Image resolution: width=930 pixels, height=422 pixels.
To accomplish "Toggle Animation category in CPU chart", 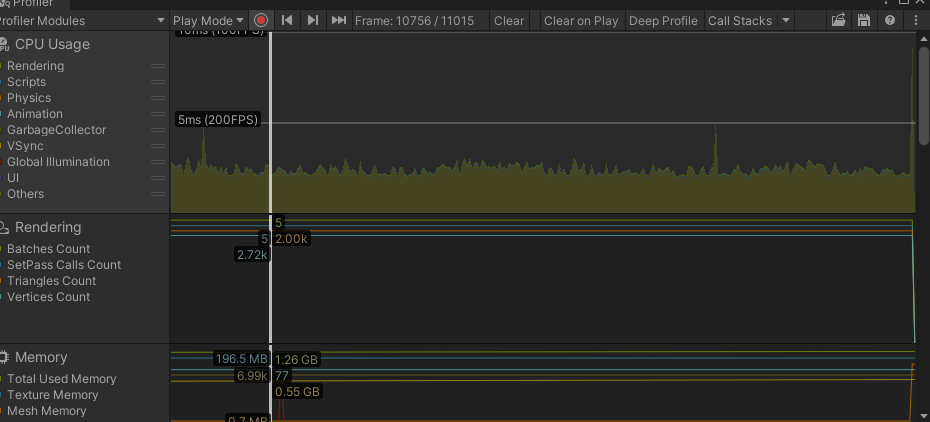I will coord(34,114).
